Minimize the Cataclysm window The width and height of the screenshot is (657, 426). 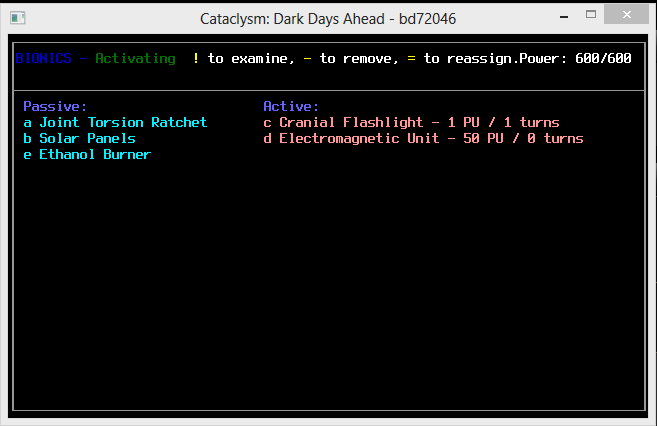(564, 17)
